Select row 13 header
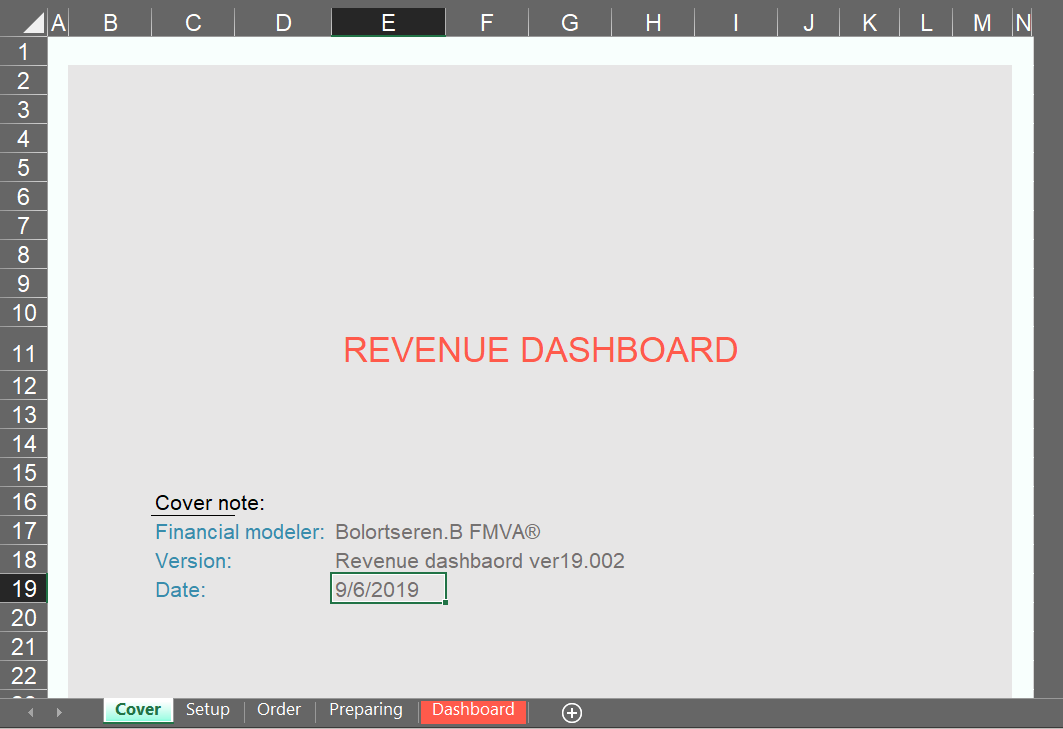This screenshot has height=729, width=1063. coord(24,415)
